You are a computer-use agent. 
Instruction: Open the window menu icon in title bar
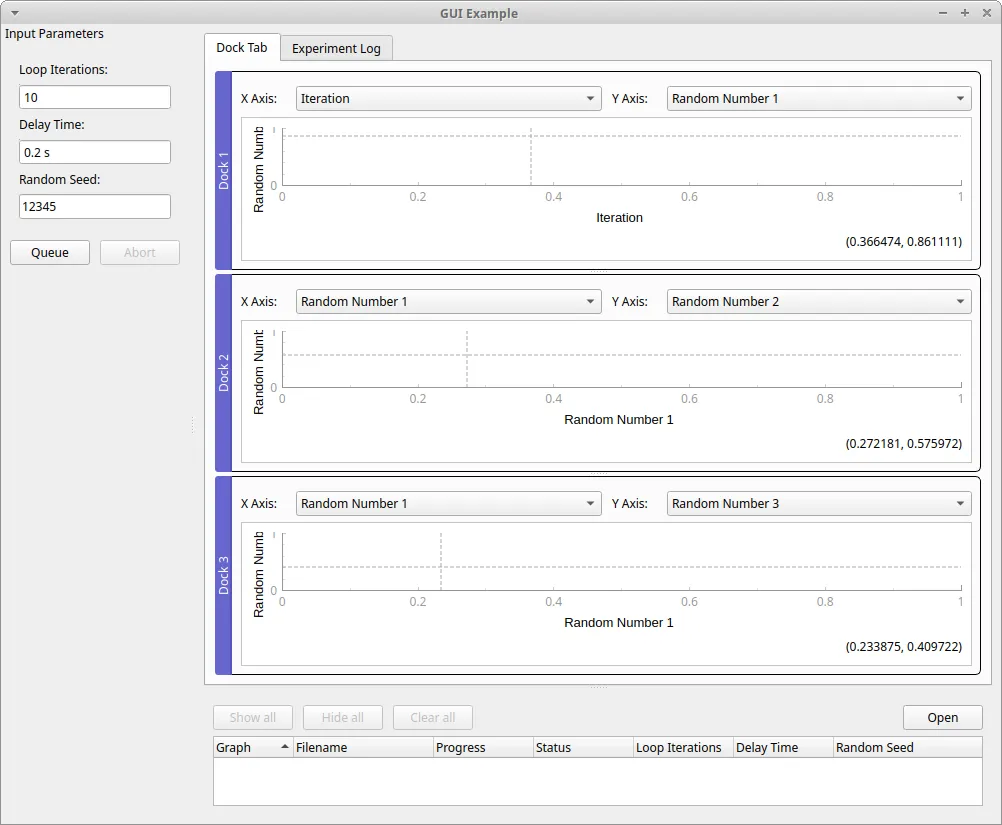14,13
